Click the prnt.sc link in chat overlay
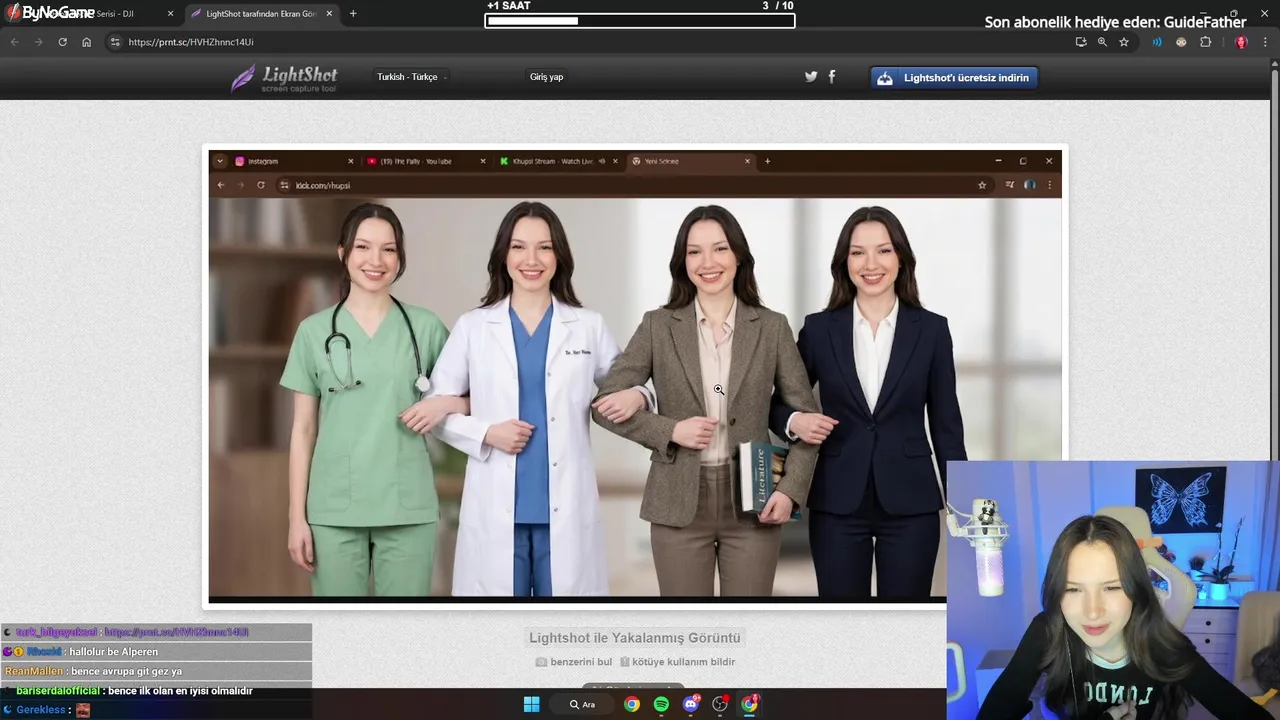 pos(176,632)
